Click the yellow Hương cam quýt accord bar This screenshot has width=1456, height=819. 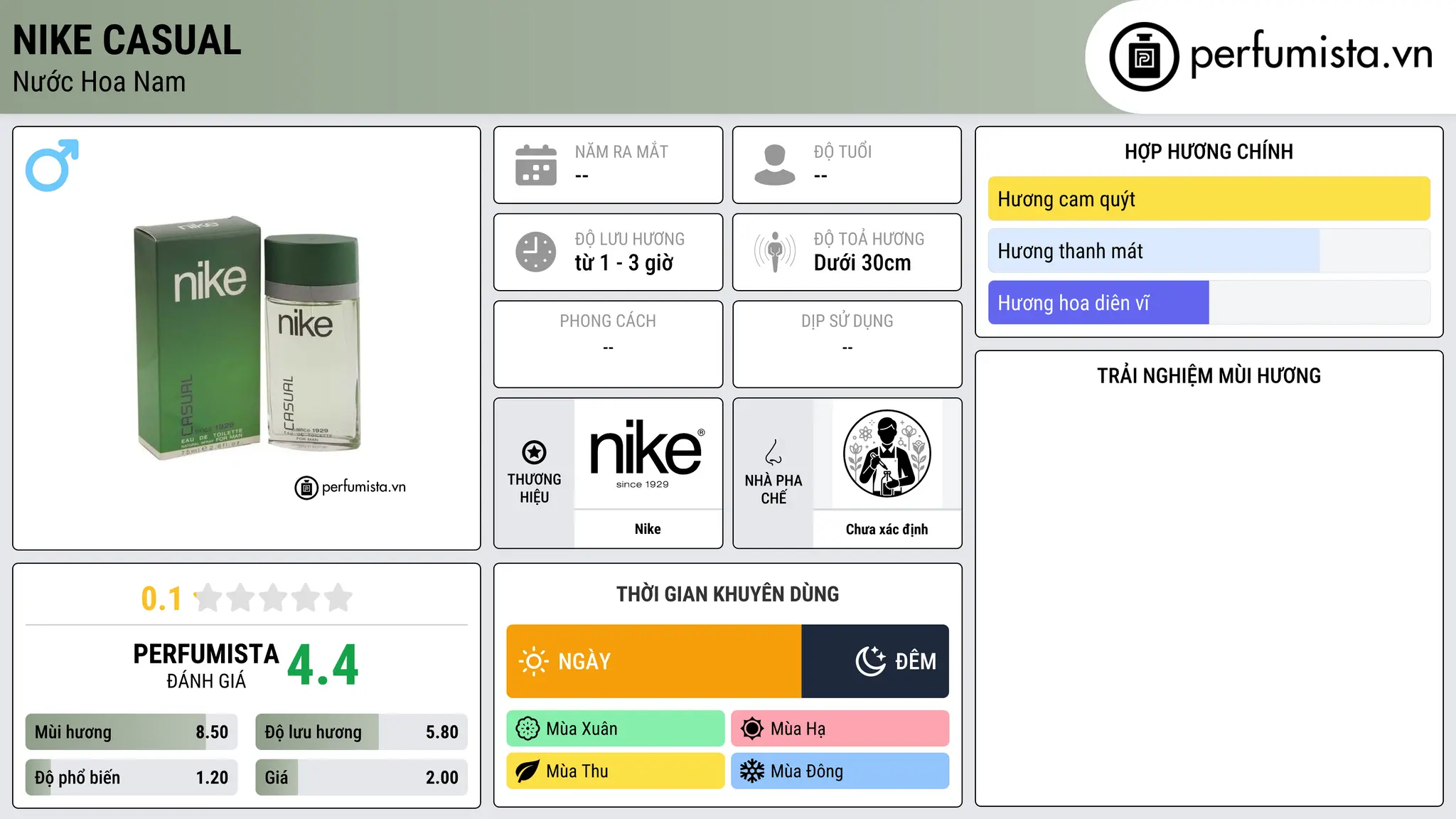pos(1209,199)
